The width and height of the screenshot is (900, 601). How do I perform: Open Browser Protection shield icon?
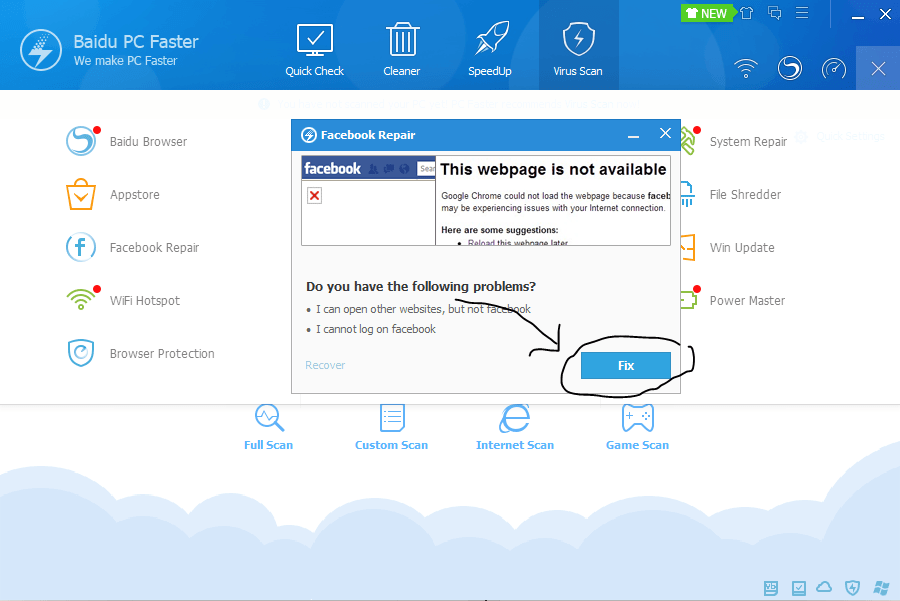point(81,353)
